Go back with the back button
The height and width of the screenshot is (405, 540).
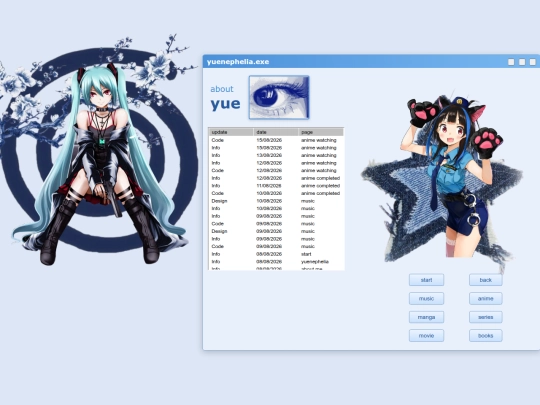tap(486, 280)
